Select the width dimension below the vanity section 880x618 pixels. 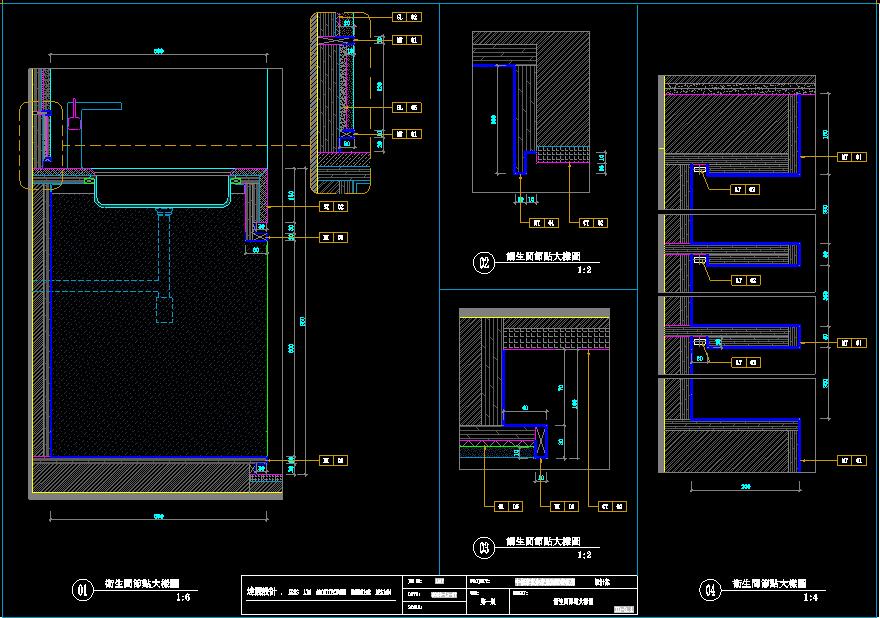159,516
